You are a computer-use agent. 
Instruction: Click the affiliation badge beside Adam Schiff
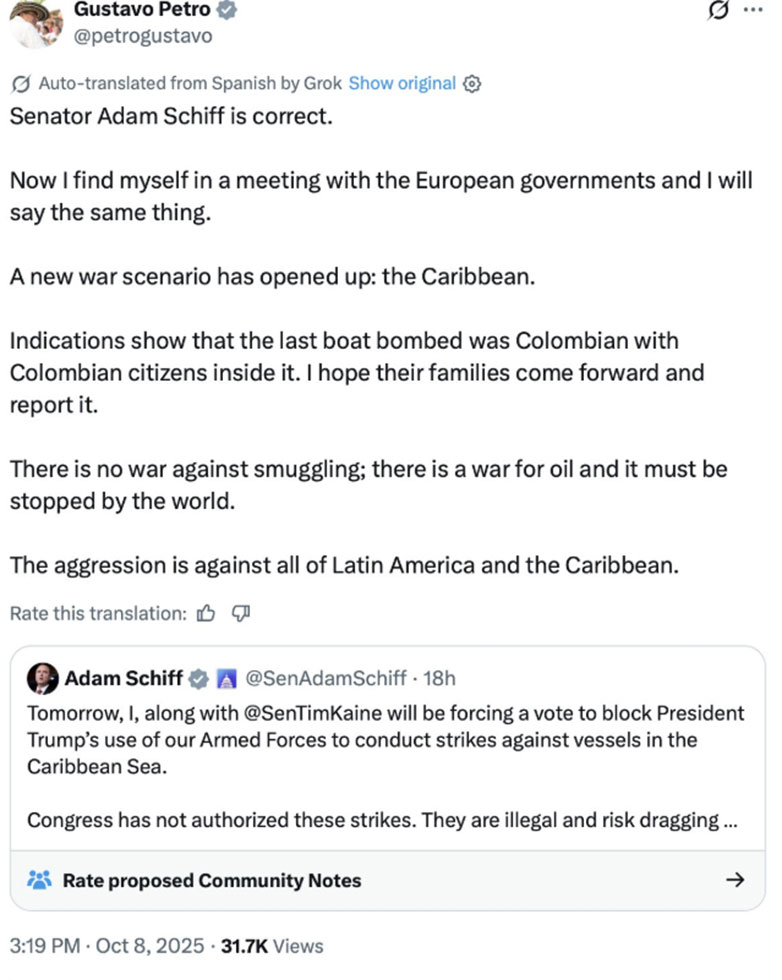tap(225, 679)
